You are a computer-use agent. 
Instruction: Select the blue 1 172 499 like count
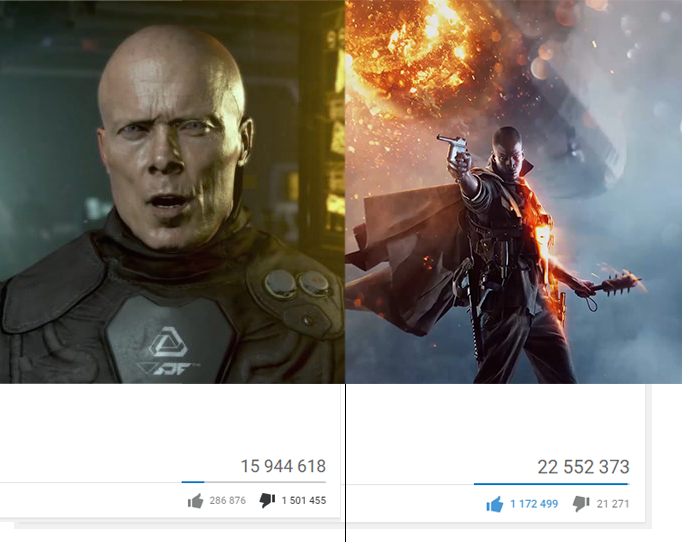pyautogui.click(x=534, y=504)
